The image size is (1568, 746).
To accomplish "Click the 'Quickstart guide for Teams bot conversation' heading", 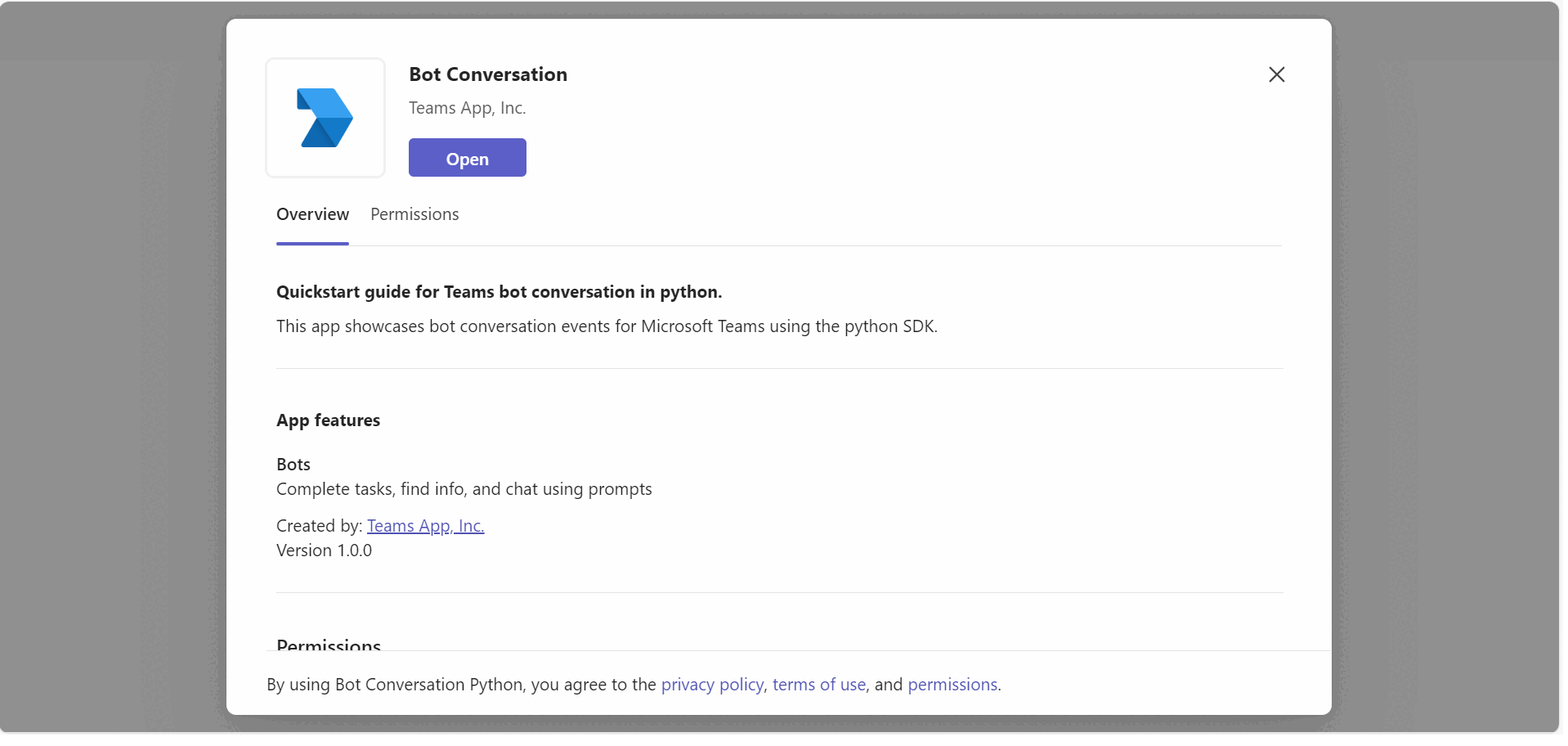I will pyautogui.click(x=500, y=292).
